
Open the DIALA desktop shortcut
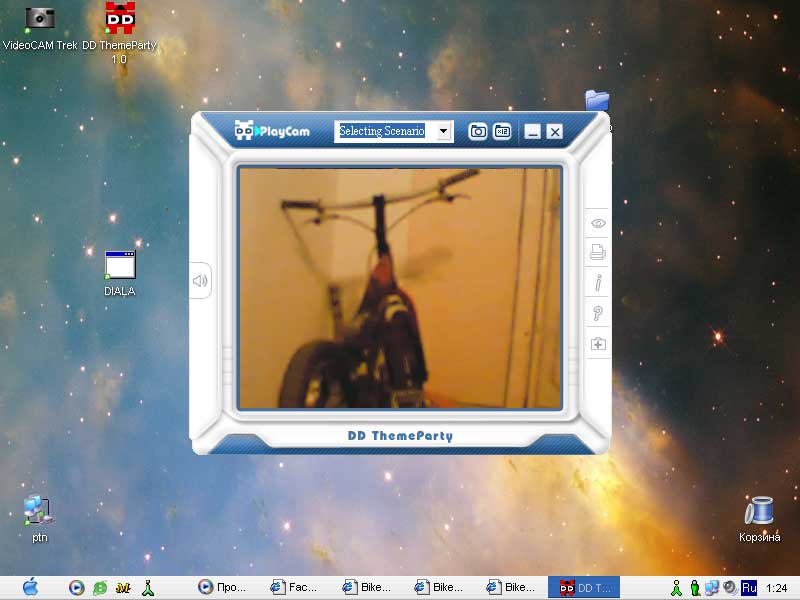tap(120, 265)
